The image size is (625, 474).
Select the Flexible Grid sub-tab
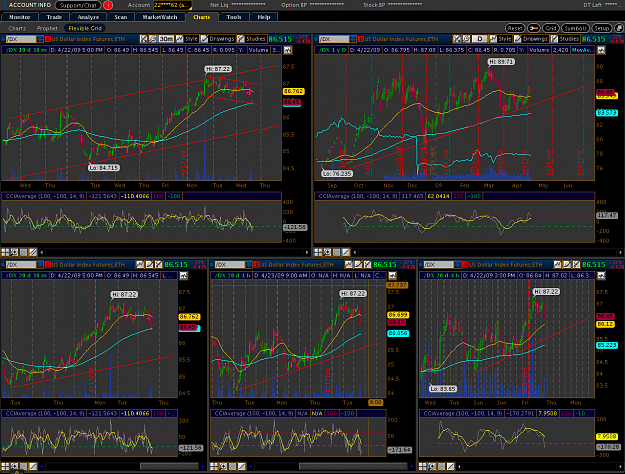85,28
